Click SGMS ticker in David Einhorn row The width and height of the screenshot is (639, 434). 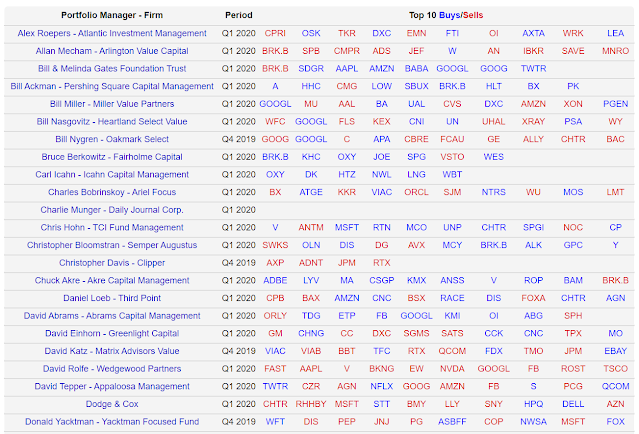416,333
